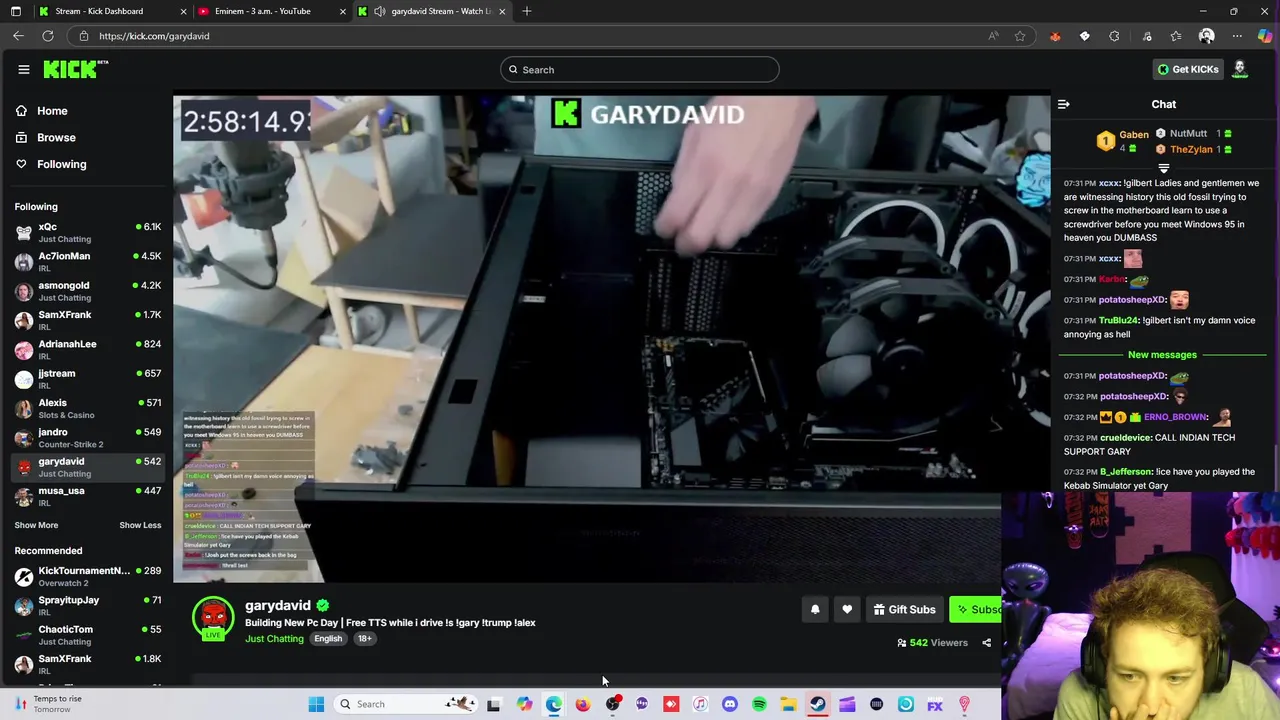
Task: Click Show Less in Following list
Action: (x=140, y=525)
